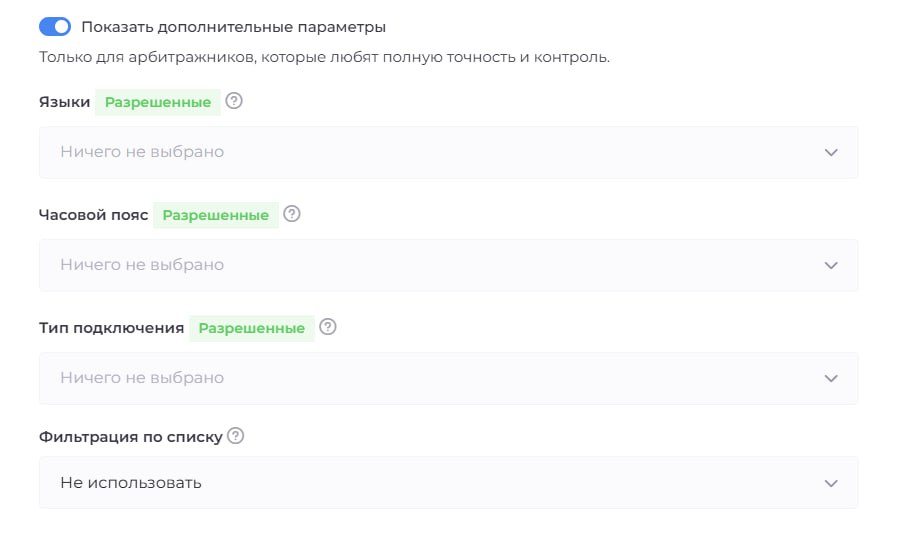Click the 'Языки' field label text
Image resolution: width=898 pixels, height=536 pixels.
(64, 102)
